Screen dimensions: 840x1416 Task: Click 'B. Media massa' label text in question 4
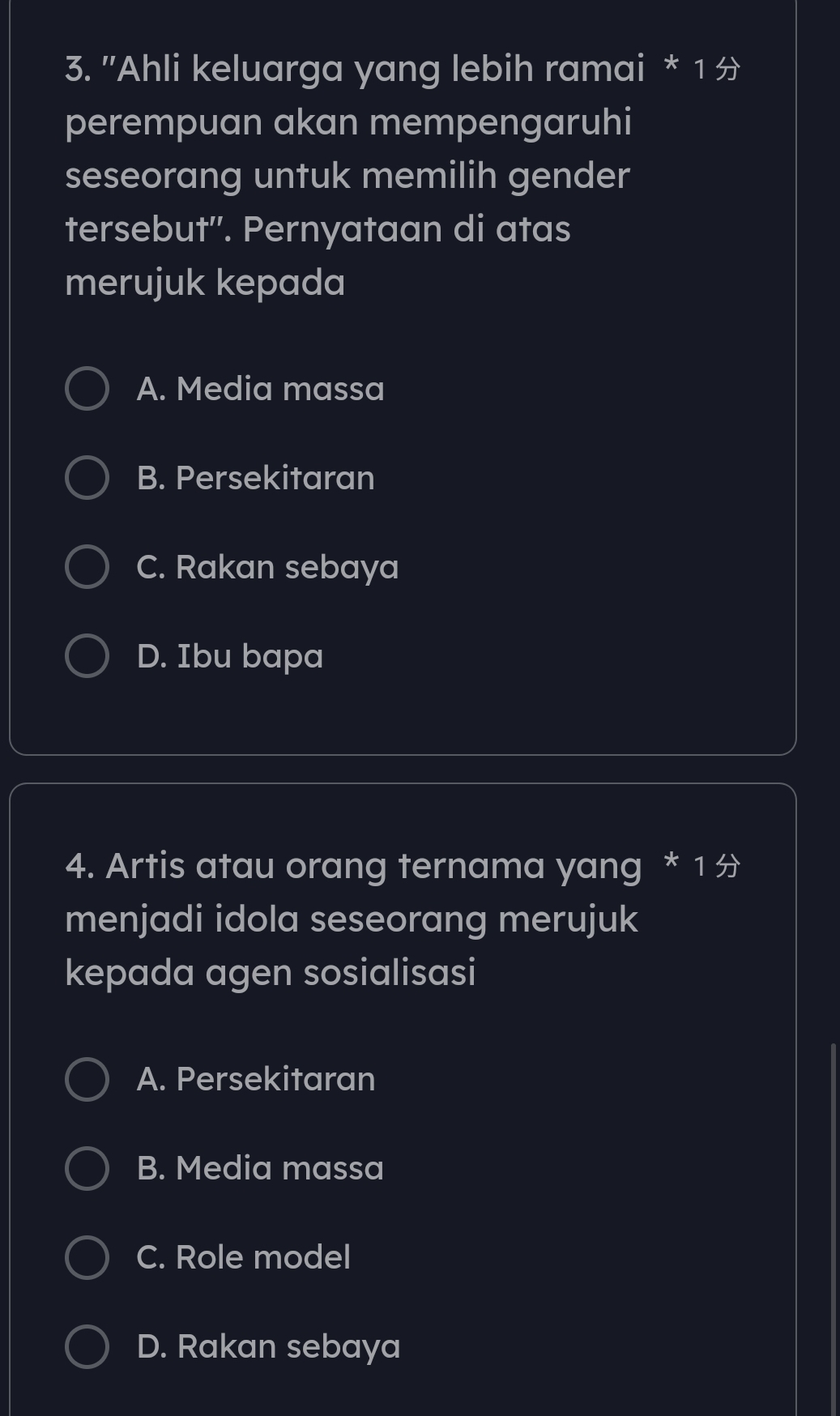260,1168
